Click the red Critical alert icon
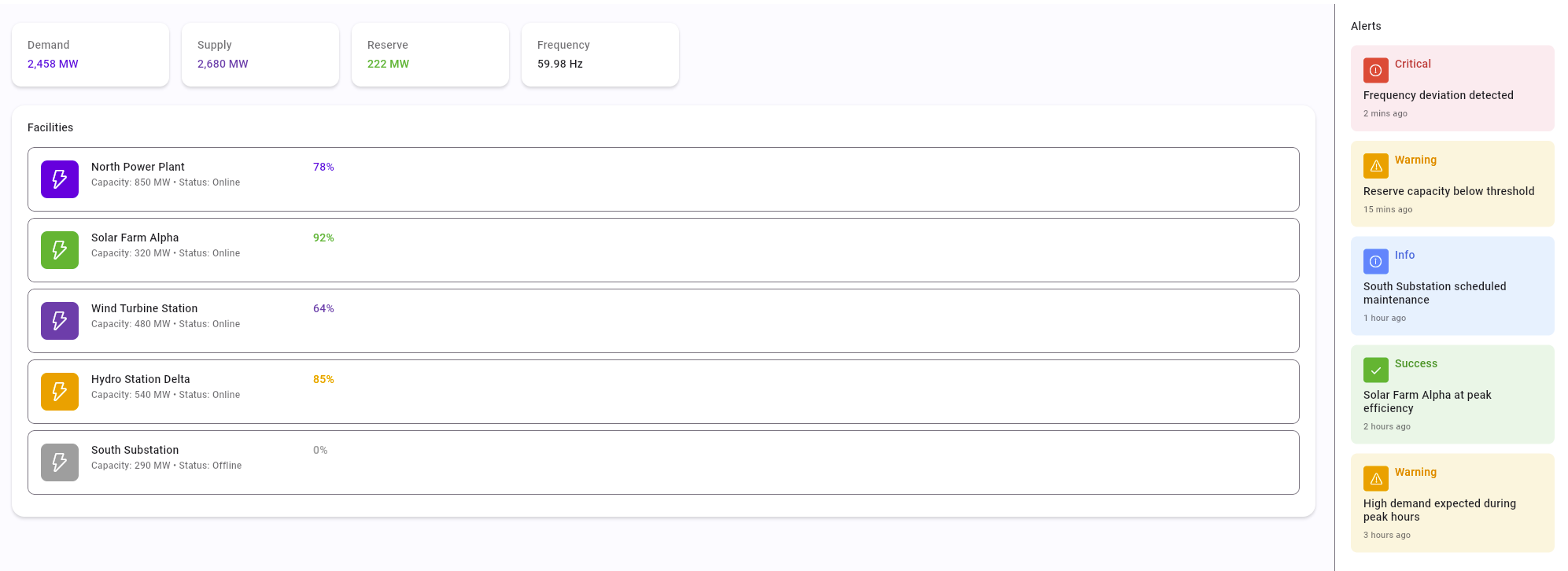Viewport: 1568px width, 571px height. [x=1375, y=70]
